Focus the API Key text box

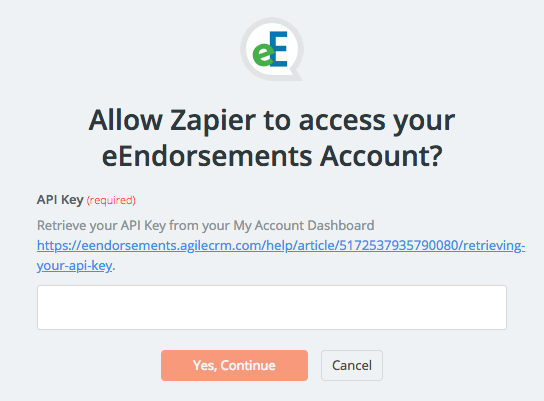pyautogui.click(x=272, y=307)
